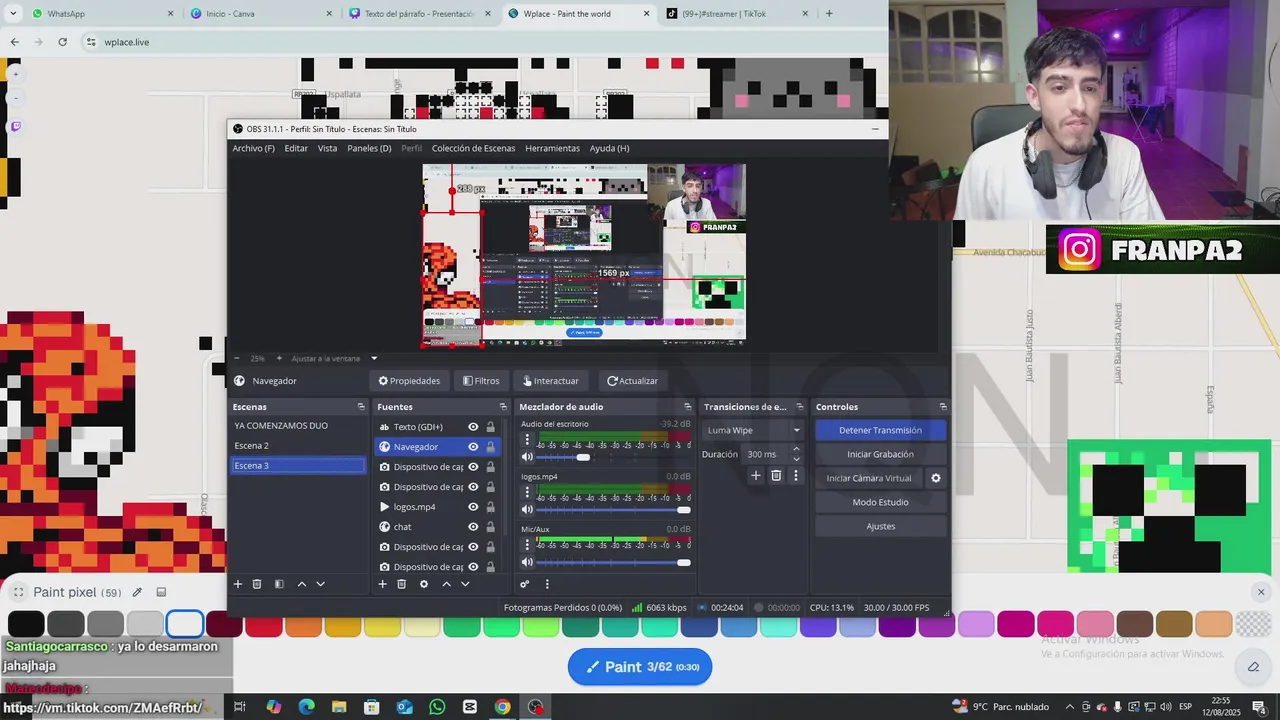Open transition properties dots menu

point(796,476)
